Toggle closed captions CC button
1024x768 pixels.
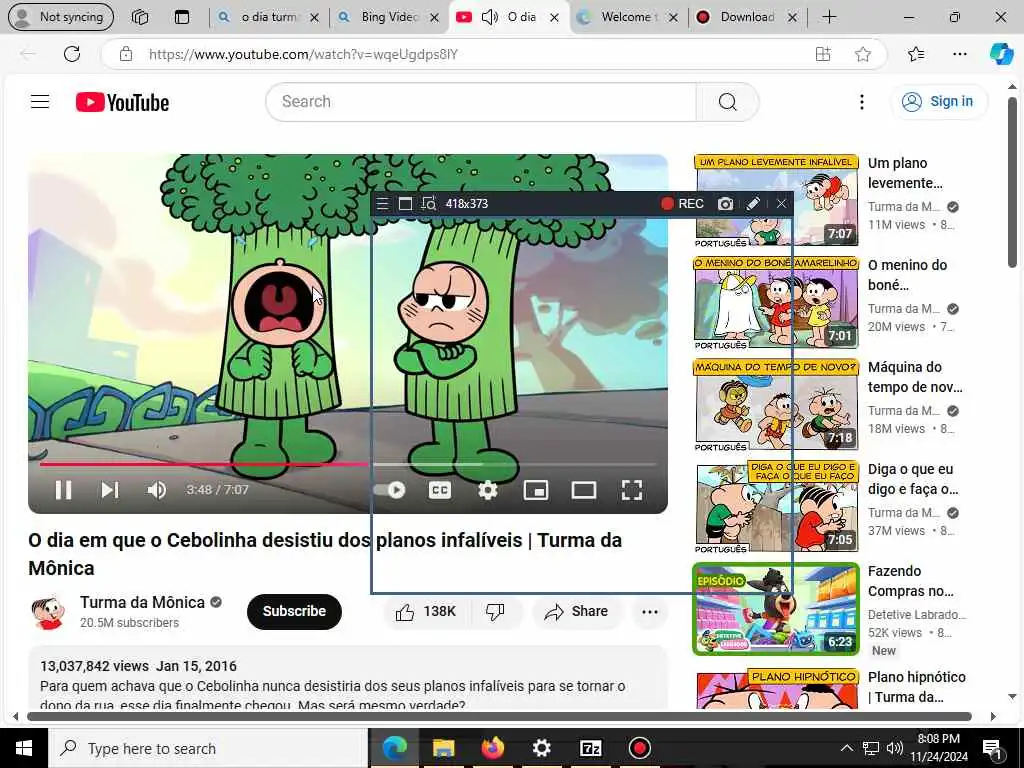point(440,490)
